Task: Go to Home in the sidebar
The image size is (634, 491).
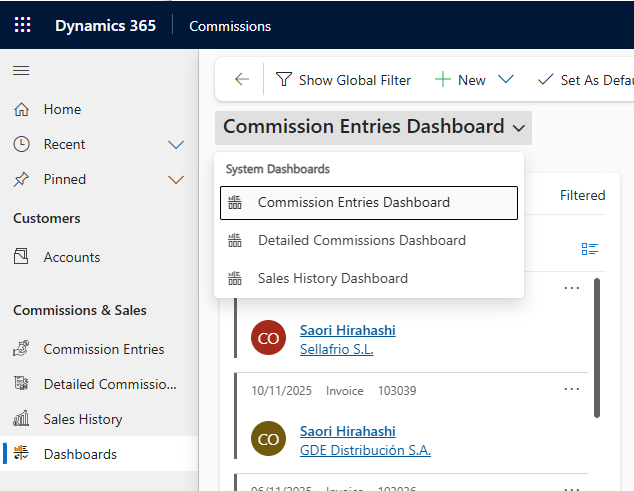Action: coord(99,109)
